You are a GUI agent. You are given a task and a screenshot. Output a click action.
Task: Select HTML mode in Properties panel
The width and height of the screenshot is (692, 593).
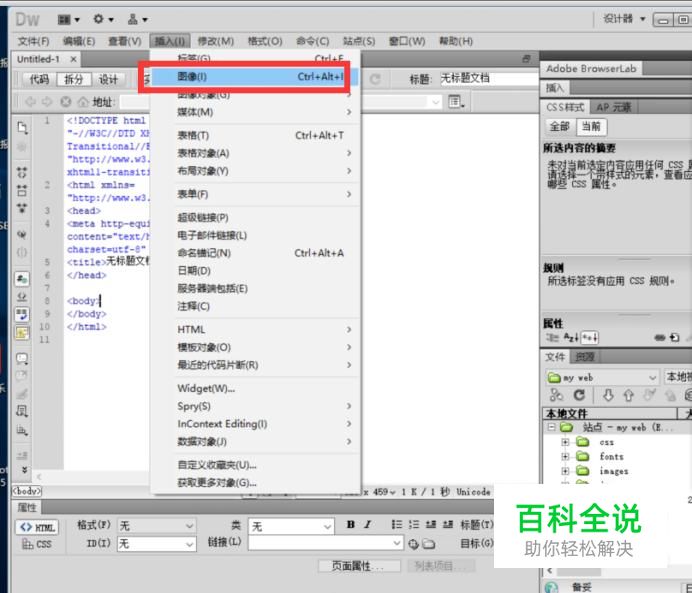(37, 527)
